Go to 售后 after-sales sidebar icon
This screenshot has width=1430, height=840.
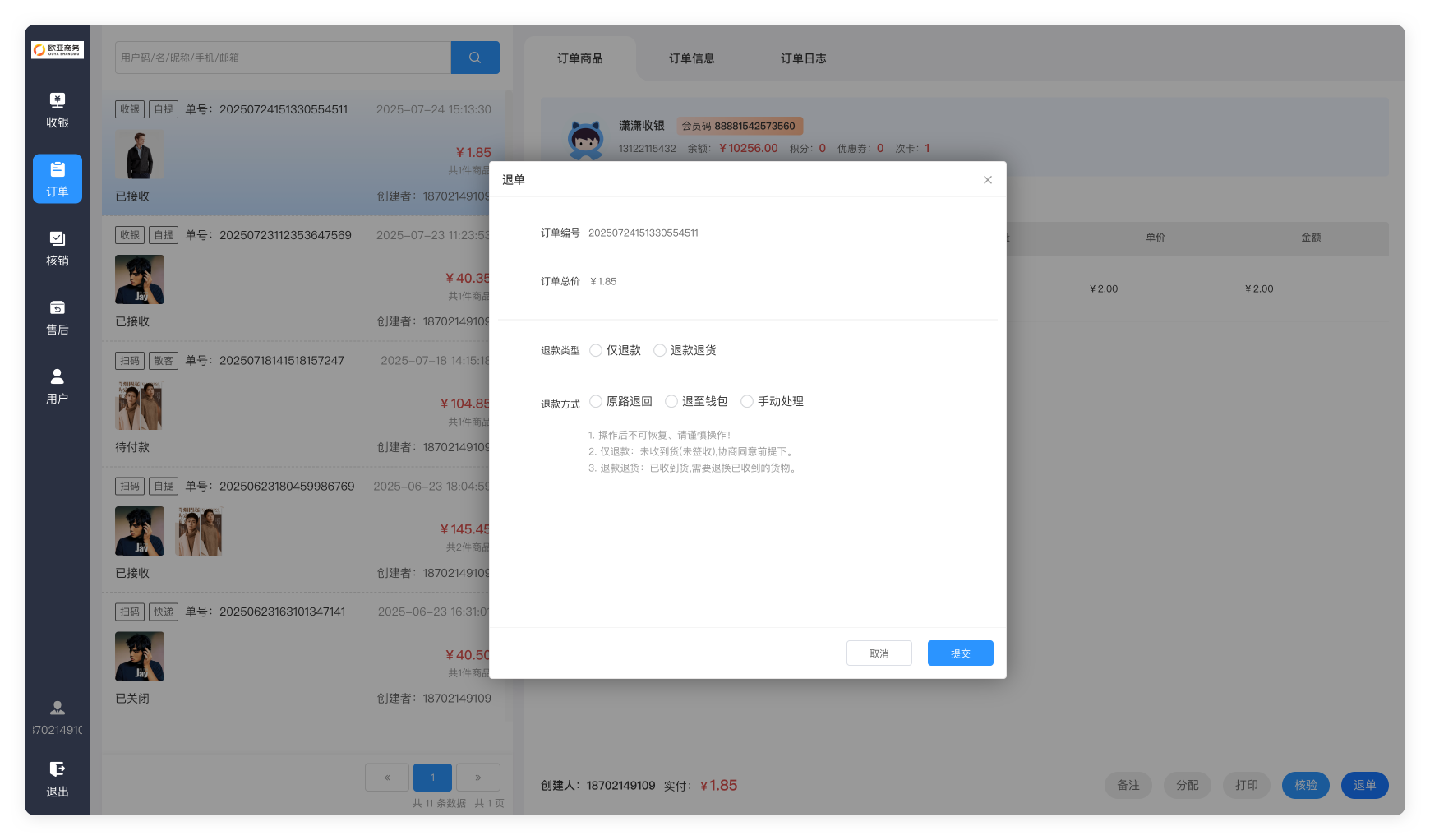58,317
